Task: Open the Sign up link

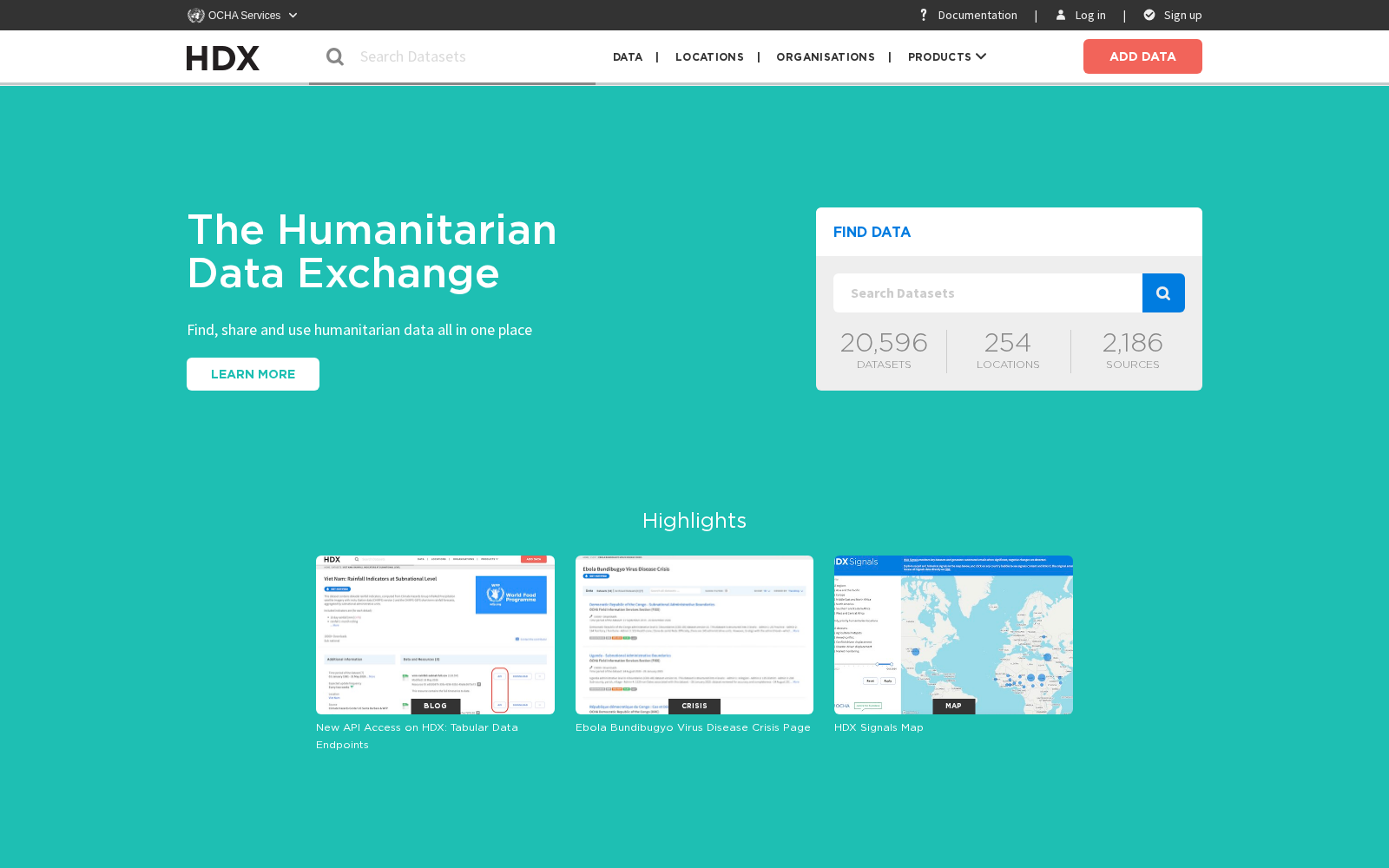Action: 1182,15
